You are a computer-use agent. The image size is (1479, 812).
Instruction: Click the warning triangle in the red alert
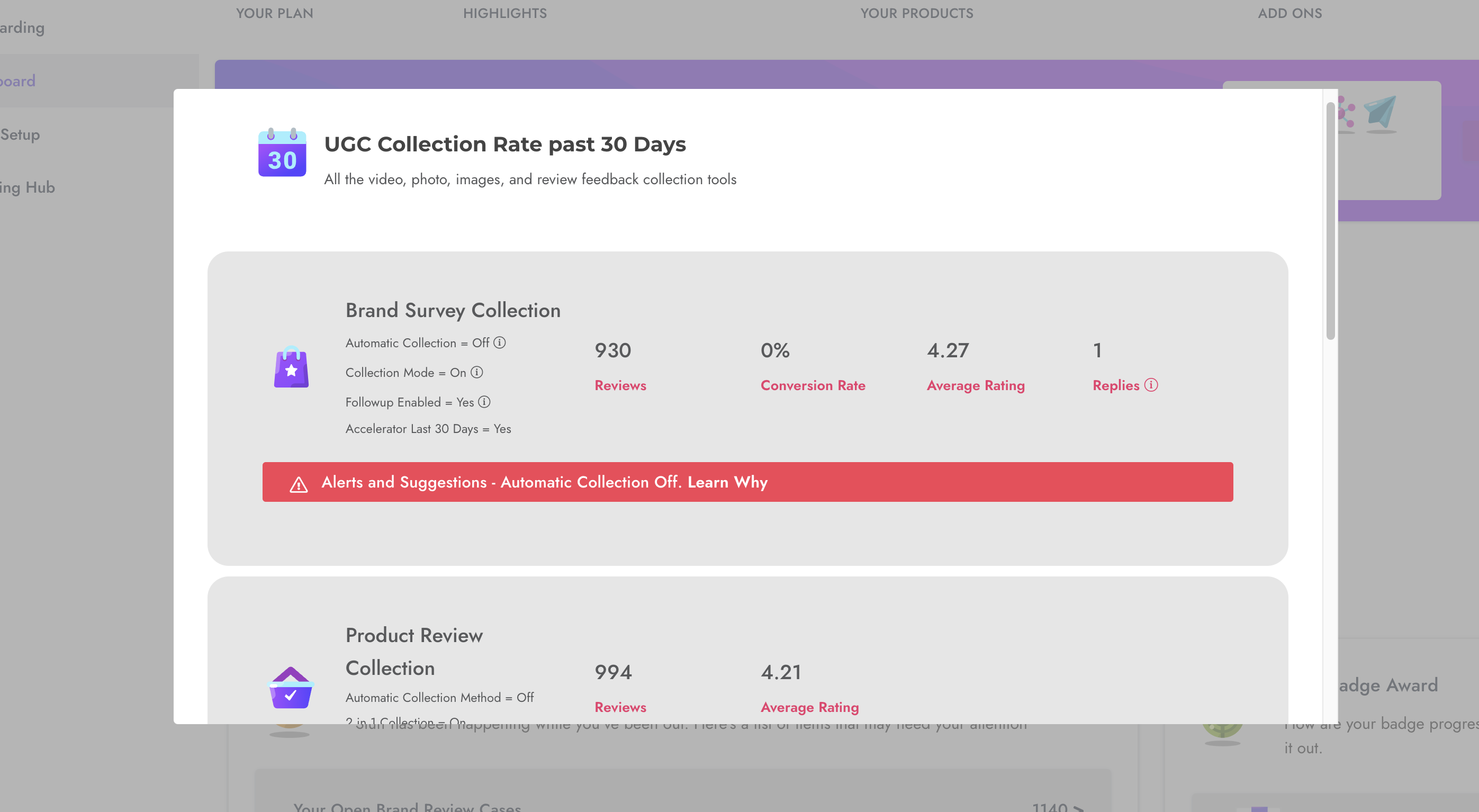click(x=299, y=485)
